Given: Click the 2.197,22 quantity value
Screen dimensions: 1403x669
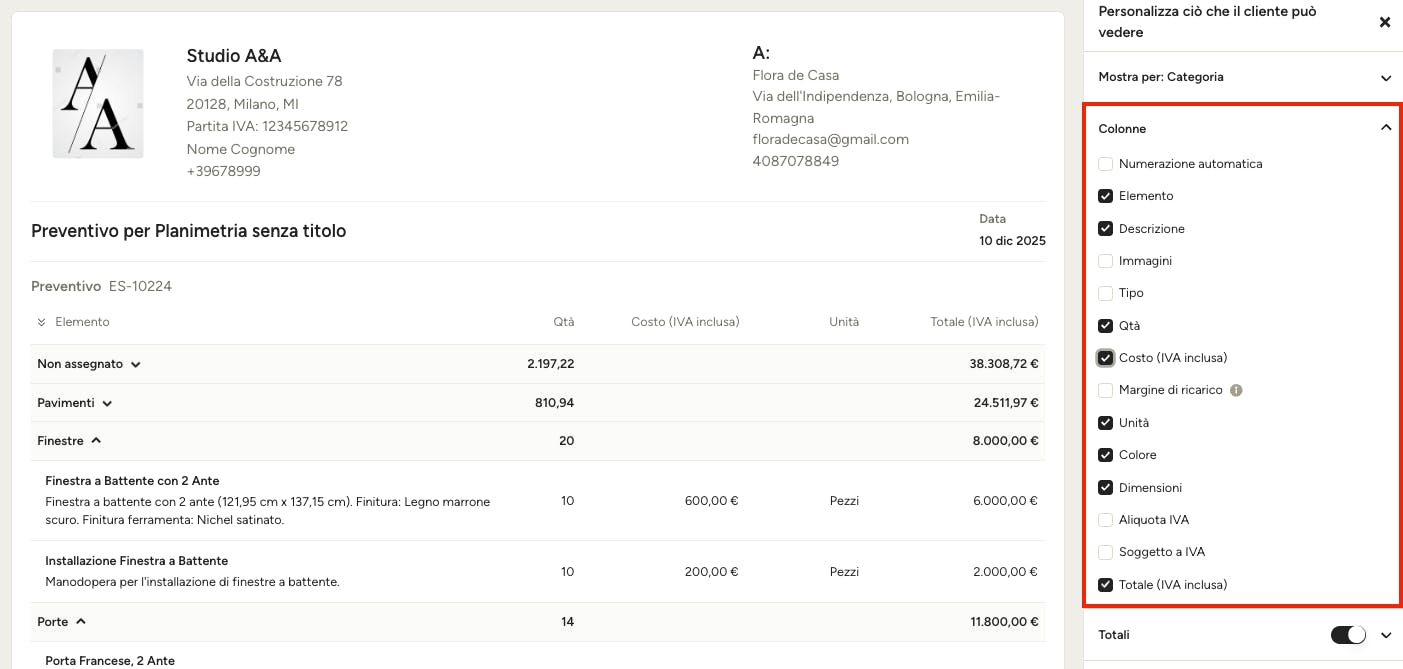Looking at the screenshot, I should point(551,364).
